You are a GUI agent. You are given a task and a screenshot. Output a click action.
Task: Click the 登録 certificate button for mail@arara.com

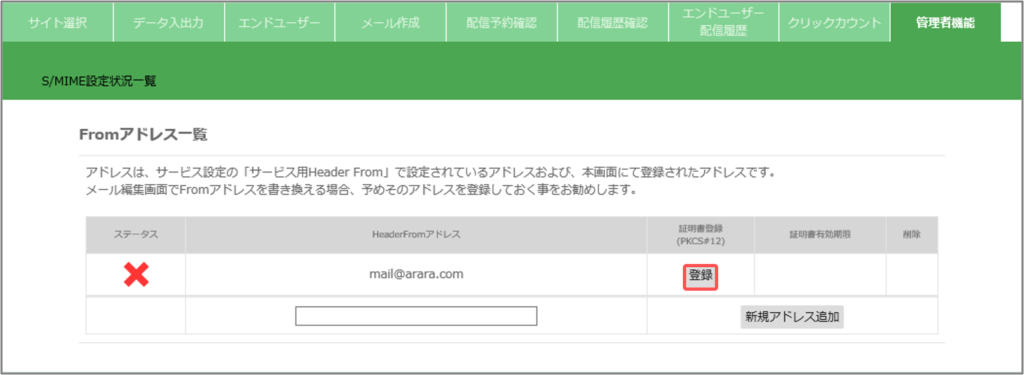click(701, 276)
